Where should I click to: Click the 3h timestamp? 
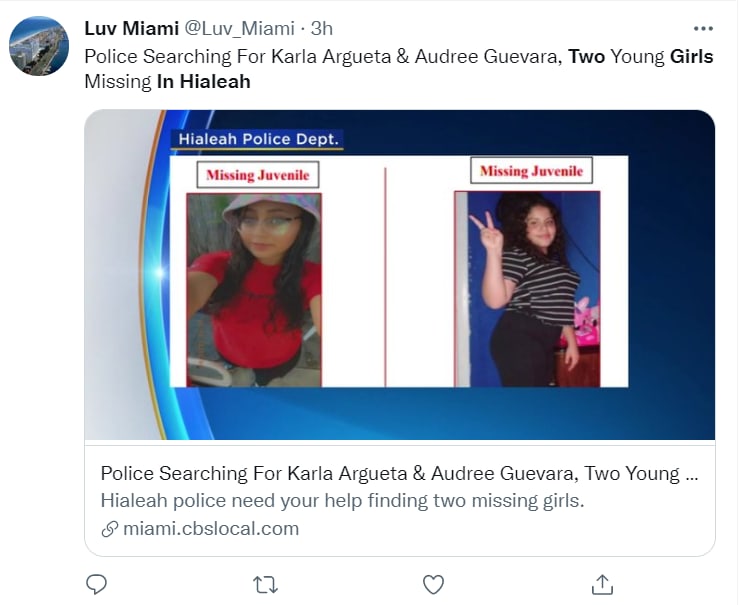(x=321, y=29)
